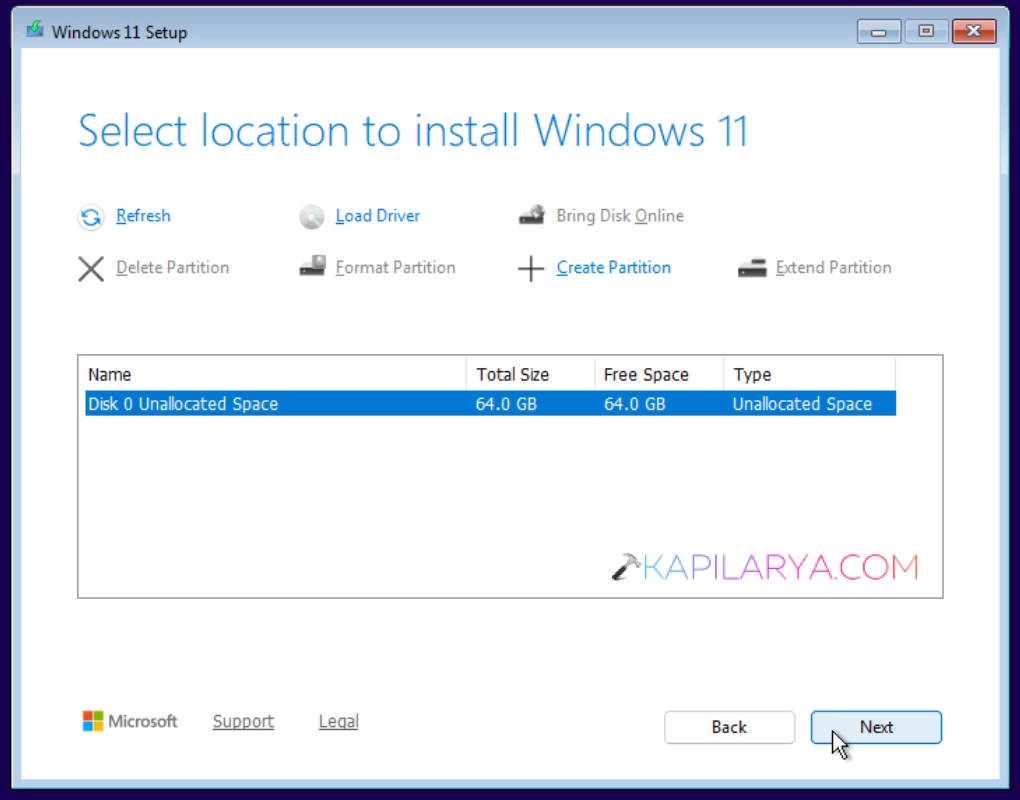Click the Total Size column header
This screenshot has height=800, width=1020.
531,375
